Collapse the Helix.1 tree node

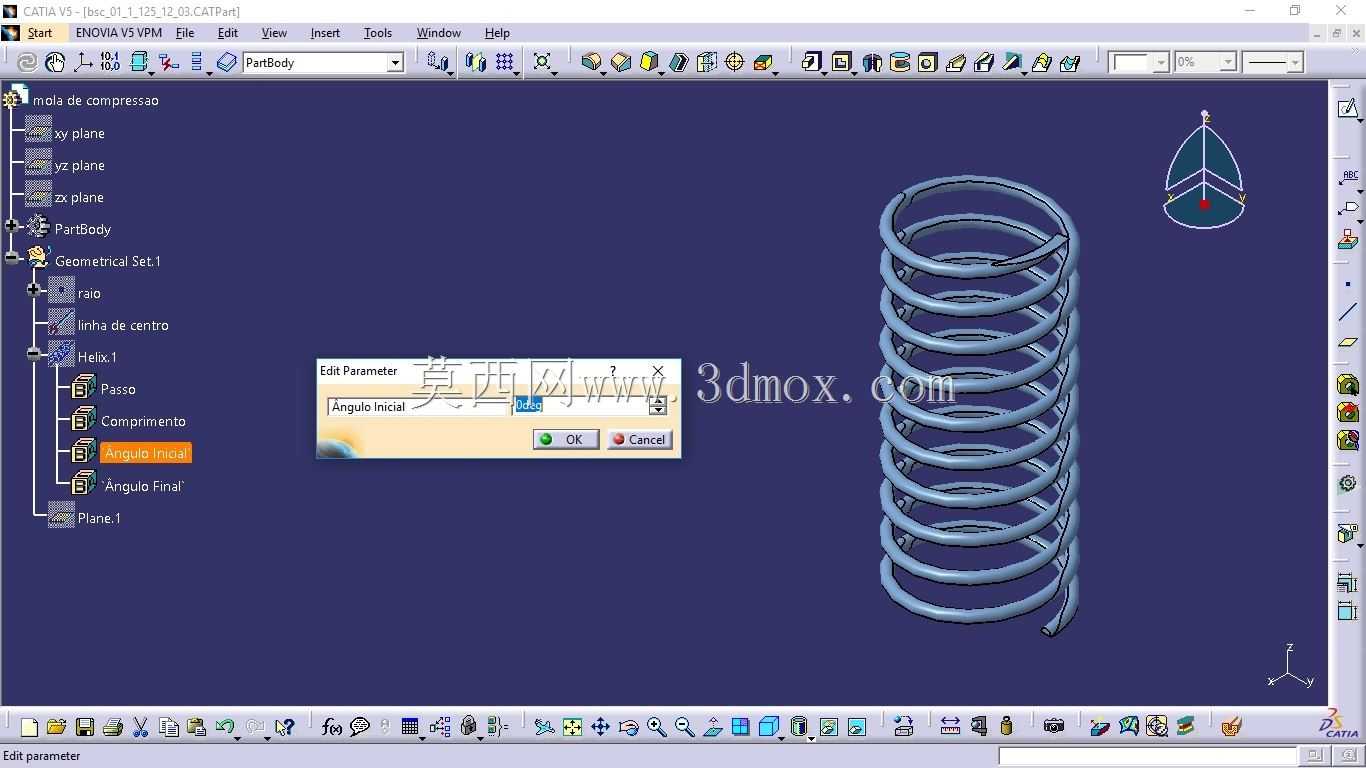(34, 354)
